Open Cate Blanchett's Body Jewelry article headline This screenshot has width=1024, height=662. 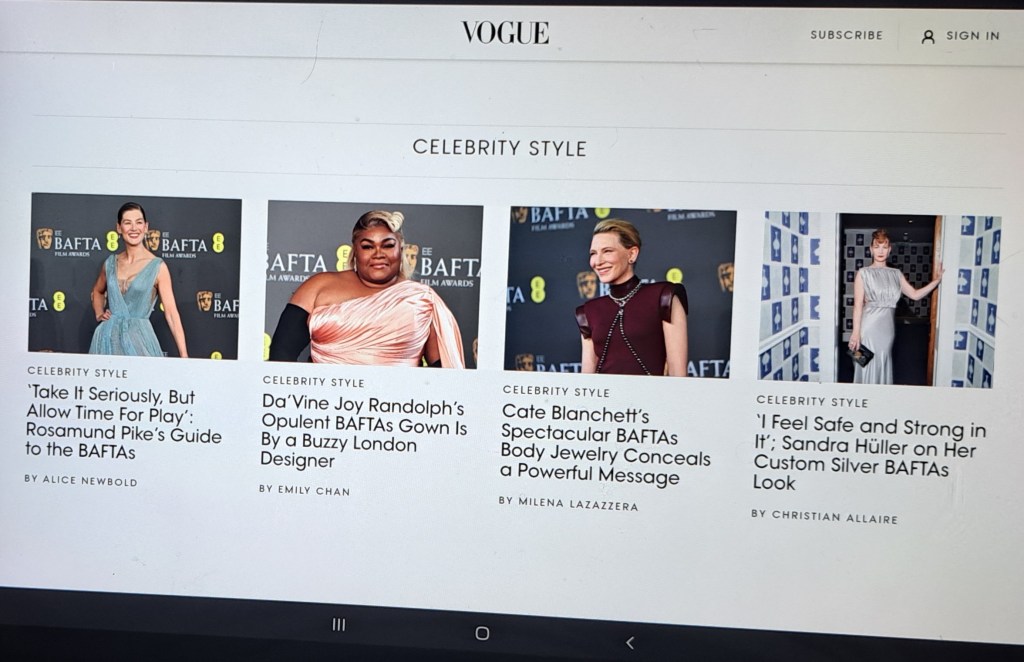(x=605, y=444)
